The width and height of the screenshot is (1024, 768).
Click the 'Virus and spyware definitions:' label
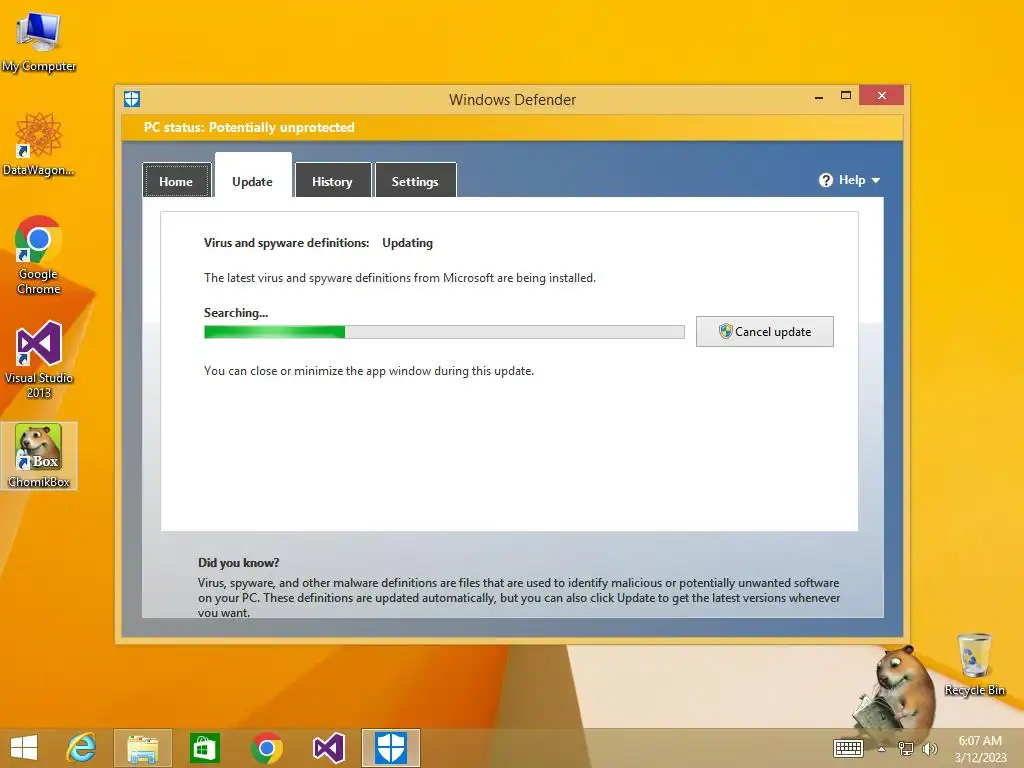pyautogui.click(x=287, y=243)
